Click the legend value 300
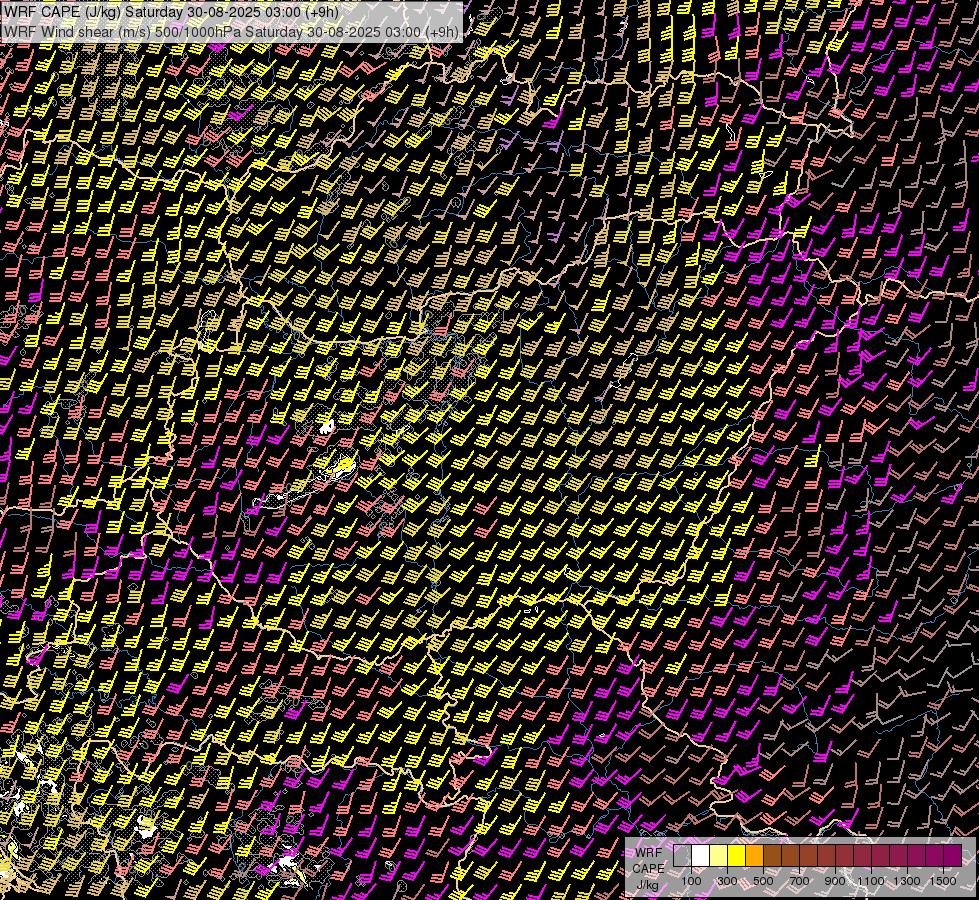 click(727, 881)
